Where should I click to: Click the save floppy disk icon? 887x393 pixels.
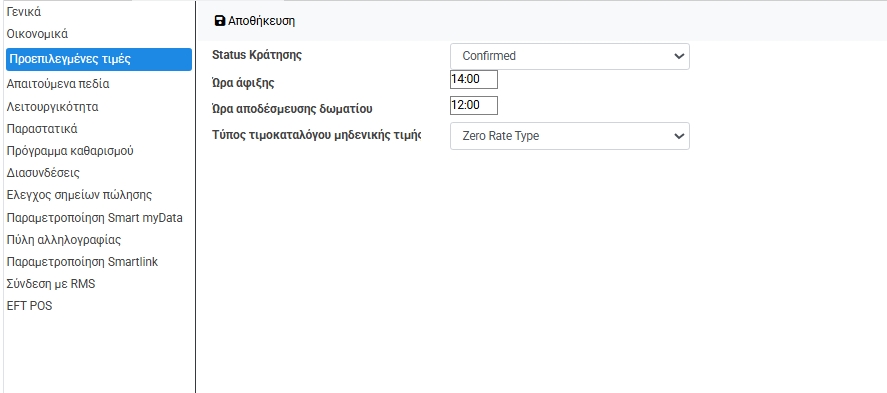click(x=220, y=21)
